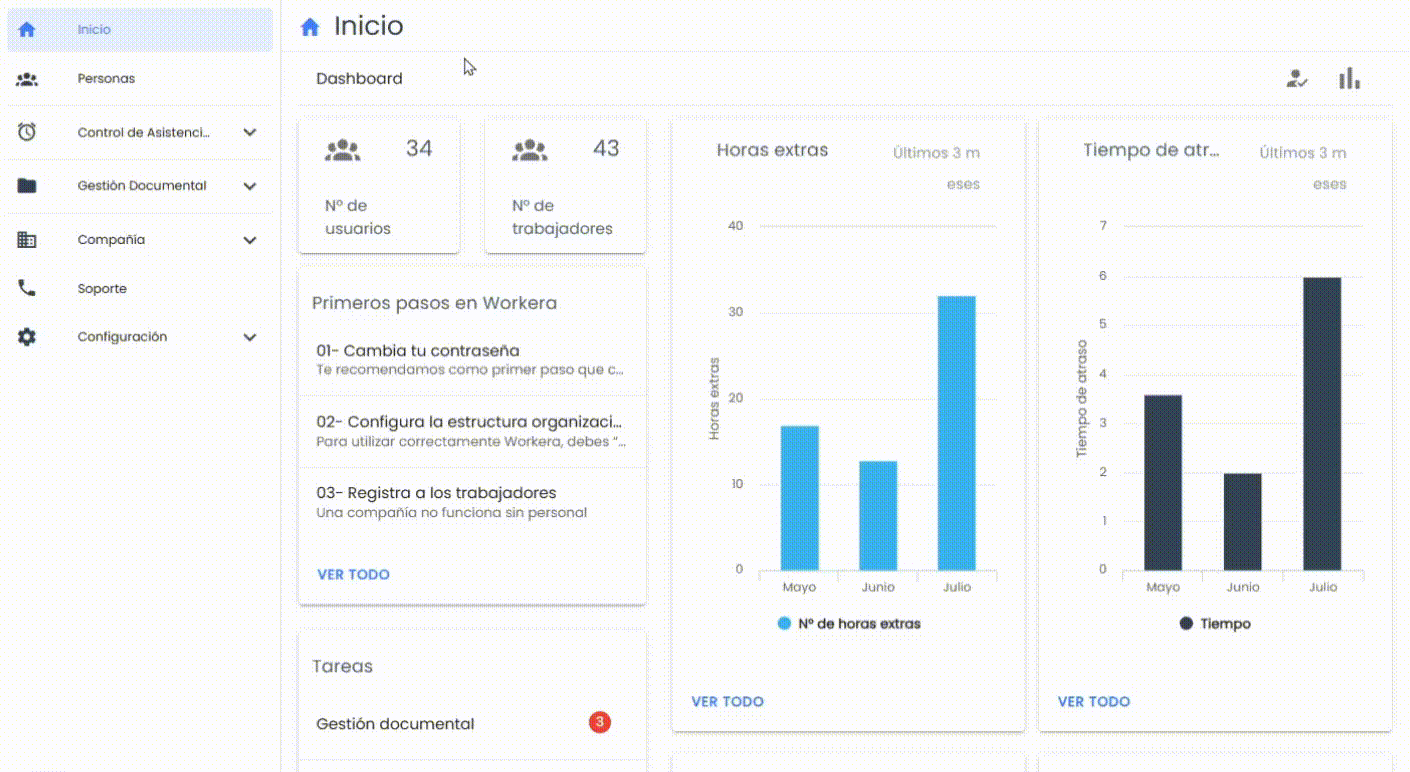Click the Julio bar in Horas extras chart

click(x=956, y=433)
